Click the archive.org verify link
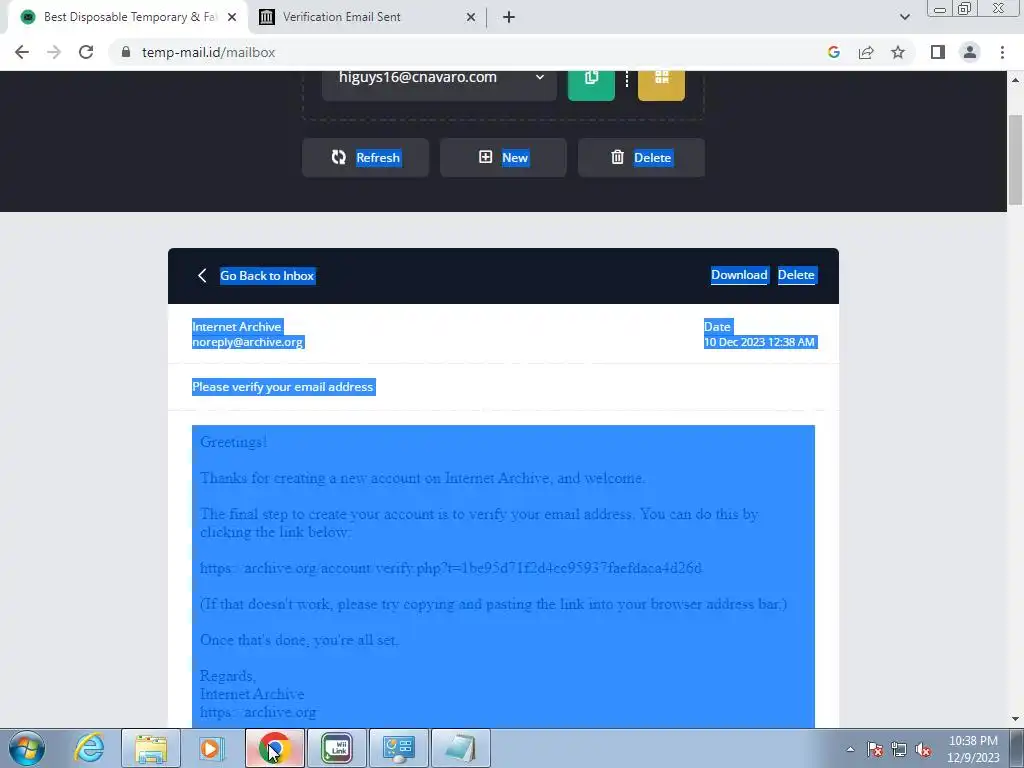1024x768 pixels. 451,568
